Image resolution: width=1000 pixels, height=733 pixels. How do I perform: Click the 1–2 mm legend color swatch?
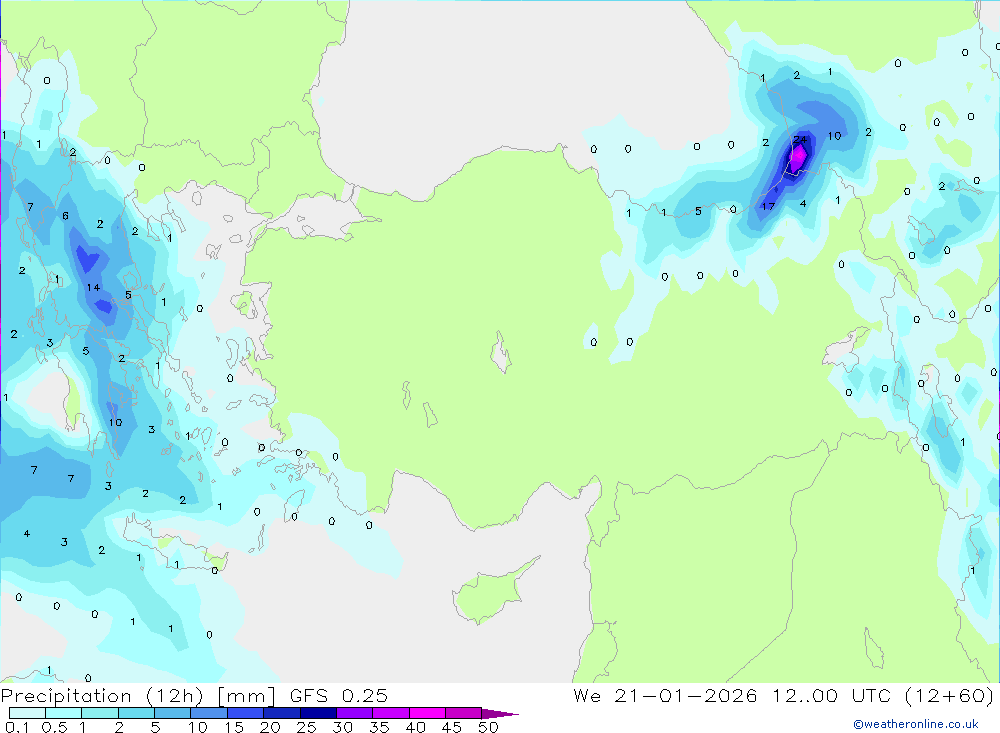(x=100, y=713)
